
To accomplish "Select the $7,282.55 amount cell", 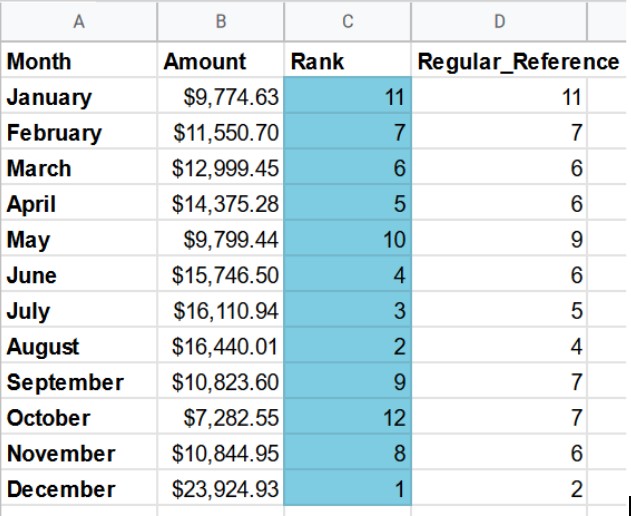I will click(220, 418).
